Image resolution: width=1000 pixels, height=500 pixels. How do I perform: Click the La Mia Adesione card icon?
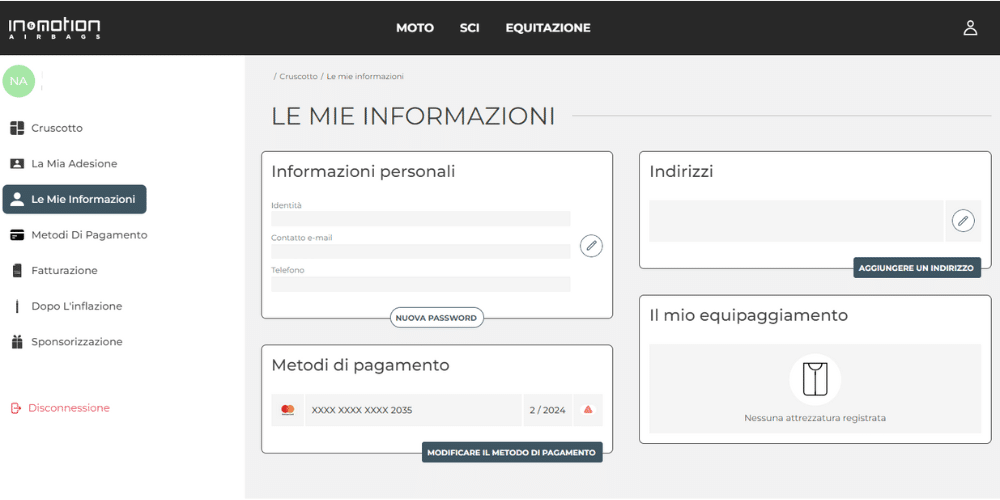point(17,164)
